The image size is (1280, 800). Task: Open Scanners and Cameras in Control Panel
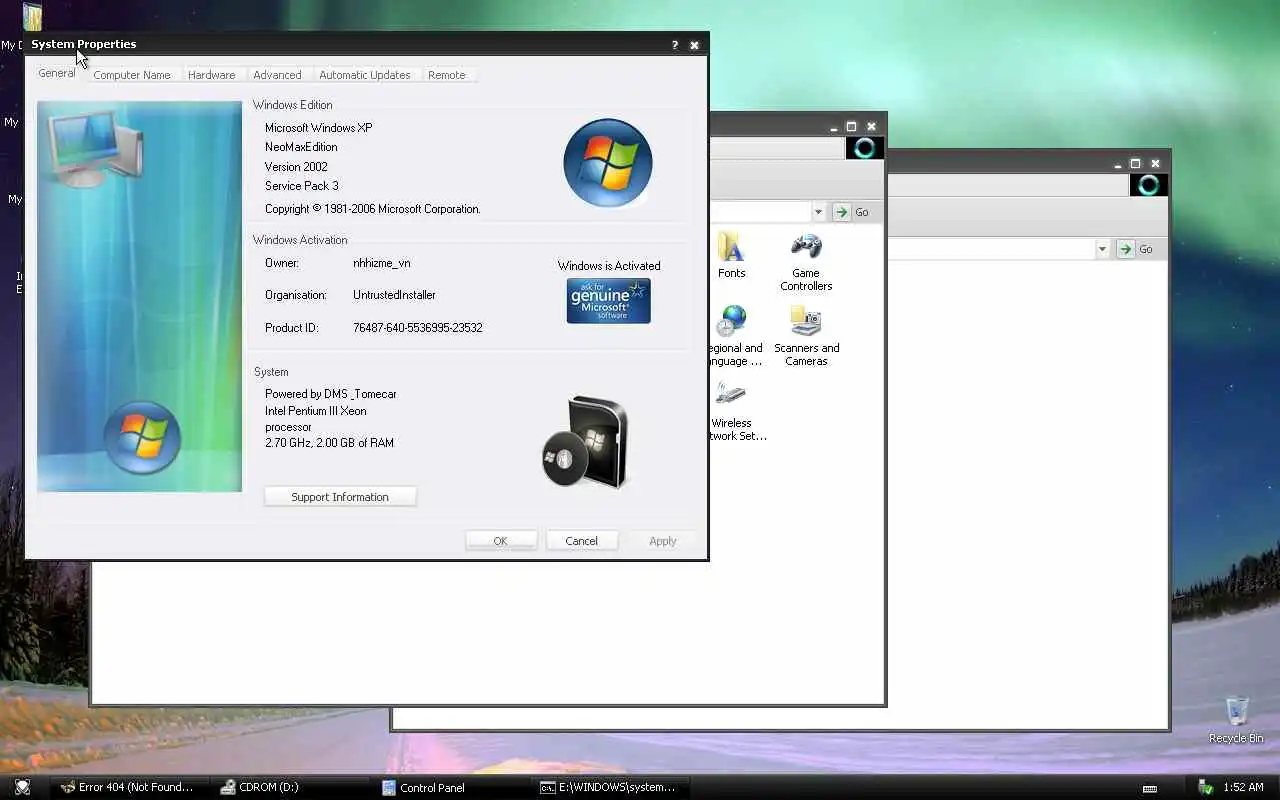pos(806,336)
